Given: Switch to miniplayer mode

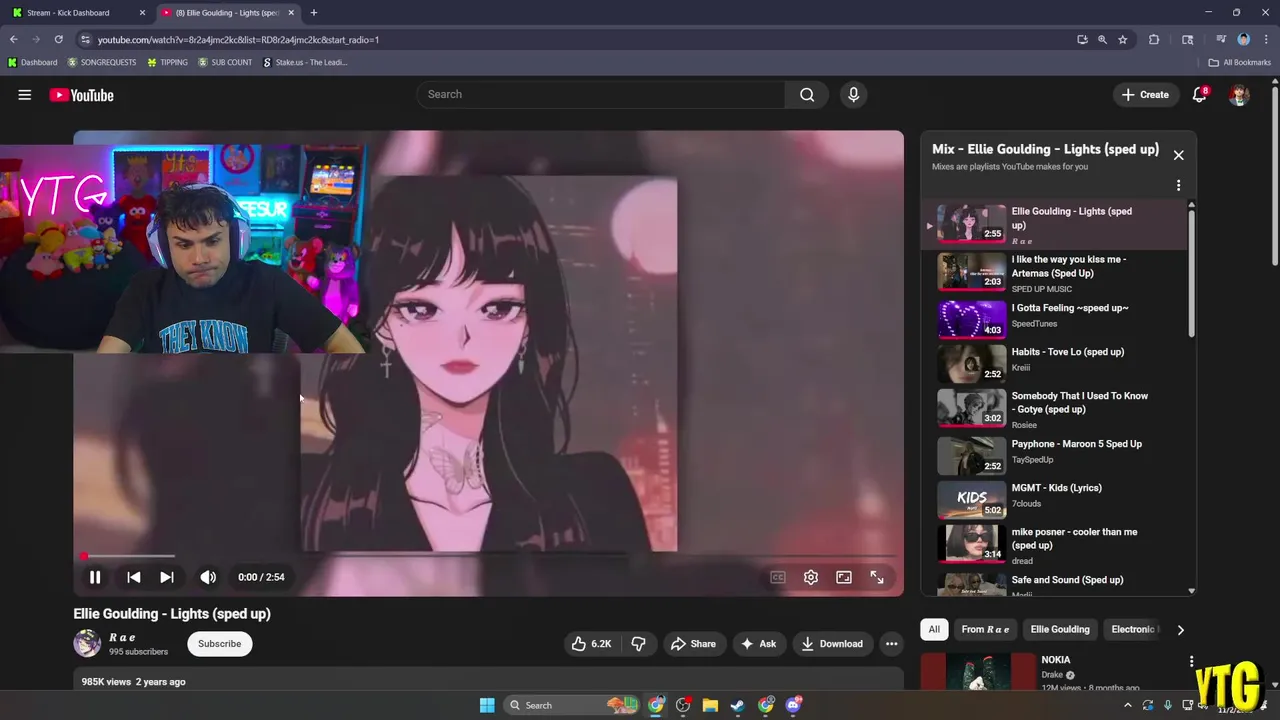Looking at the screenshot, I should [x=844, y=577].
